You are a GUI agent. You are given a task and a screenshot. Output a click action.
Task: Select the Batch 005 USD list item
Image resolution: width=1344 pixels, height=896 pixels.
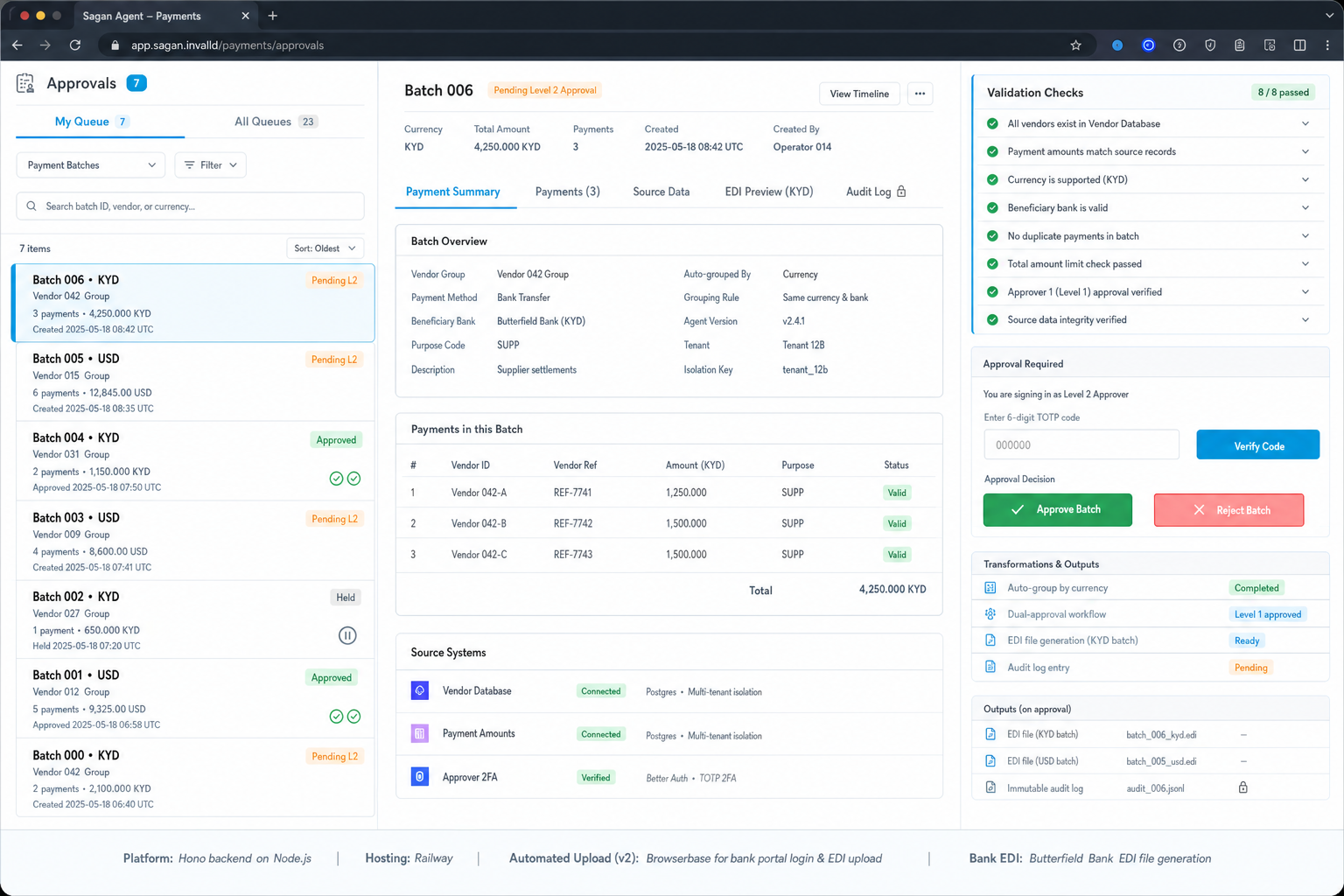193,382
